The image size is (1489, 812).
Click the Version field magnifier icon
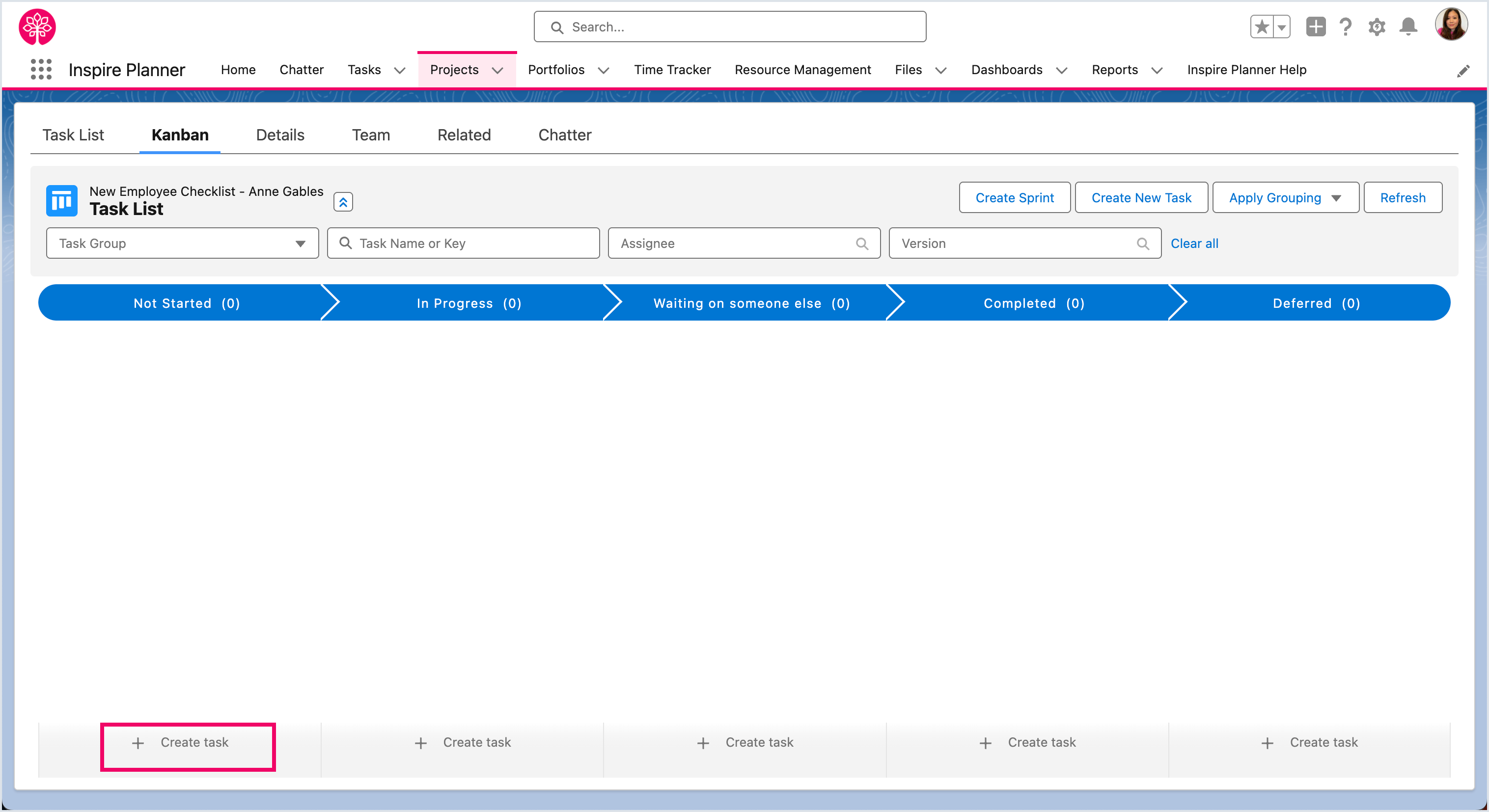click(1143, 244)
